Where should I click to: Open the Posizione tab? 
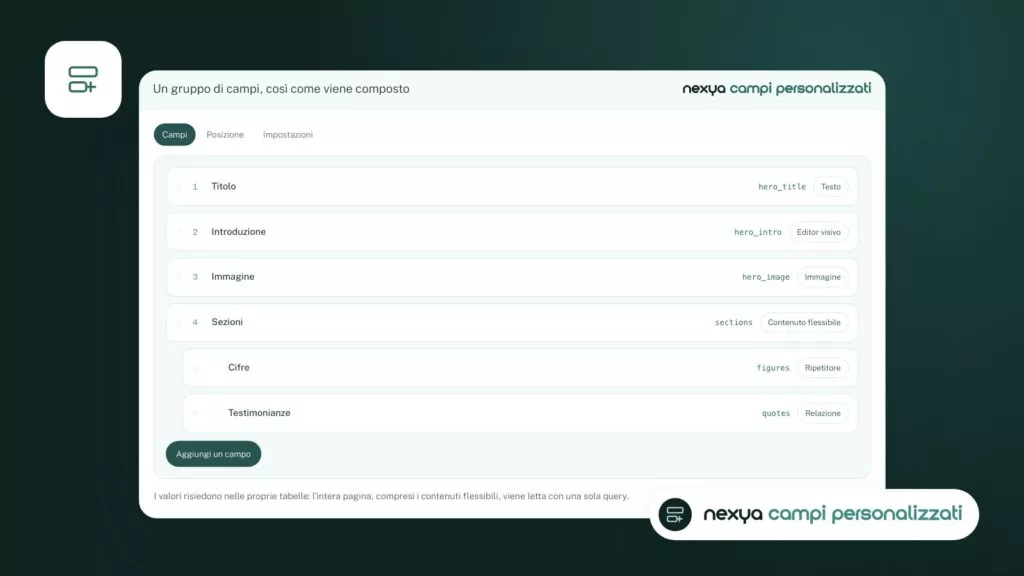pos(225,135)
